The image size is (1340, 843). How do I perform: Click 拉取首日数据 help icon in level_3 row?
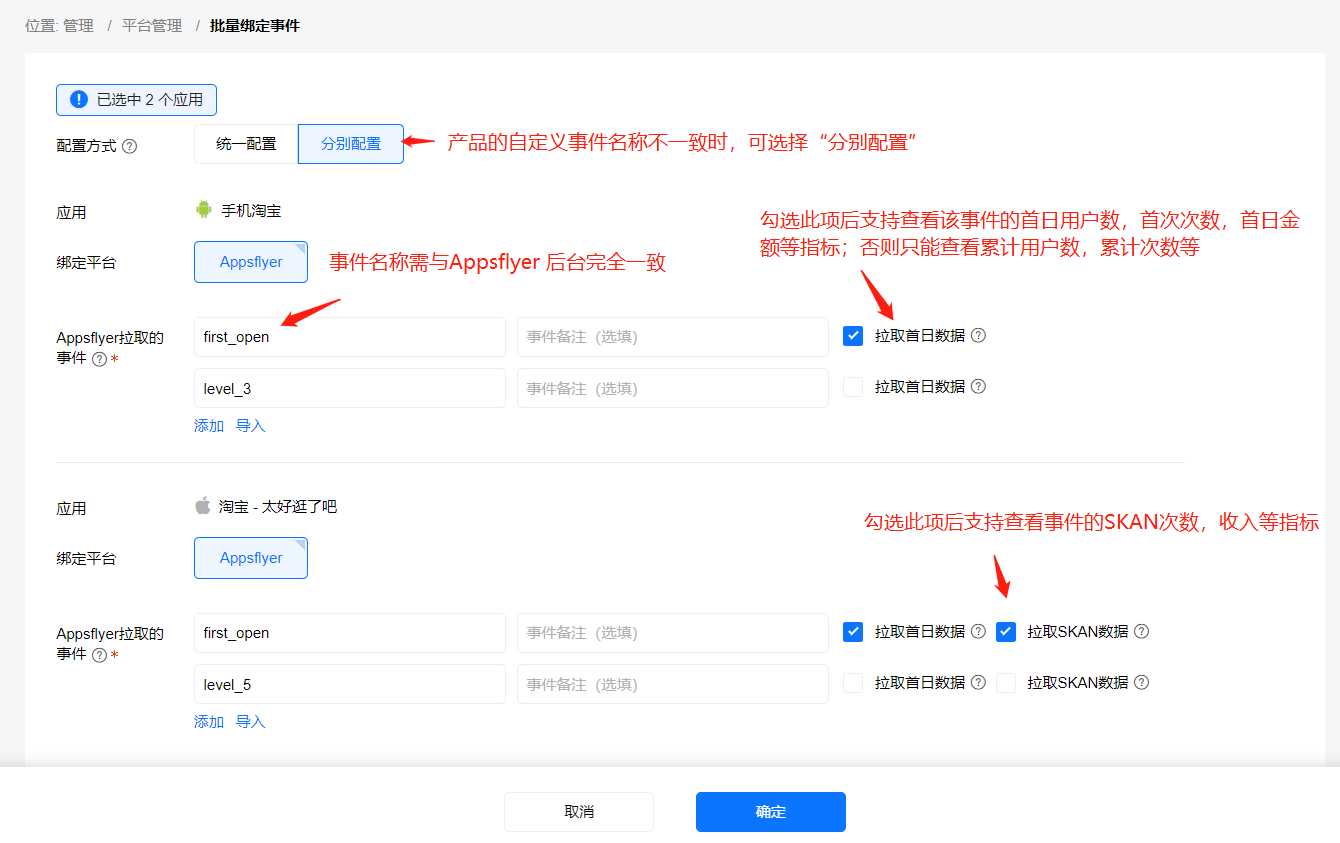click(x=979, y=386)
